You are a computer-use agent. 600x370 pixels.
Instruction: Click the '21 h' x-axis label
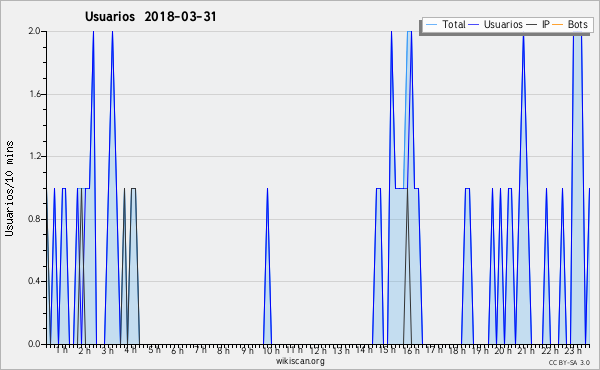[527, 350]
